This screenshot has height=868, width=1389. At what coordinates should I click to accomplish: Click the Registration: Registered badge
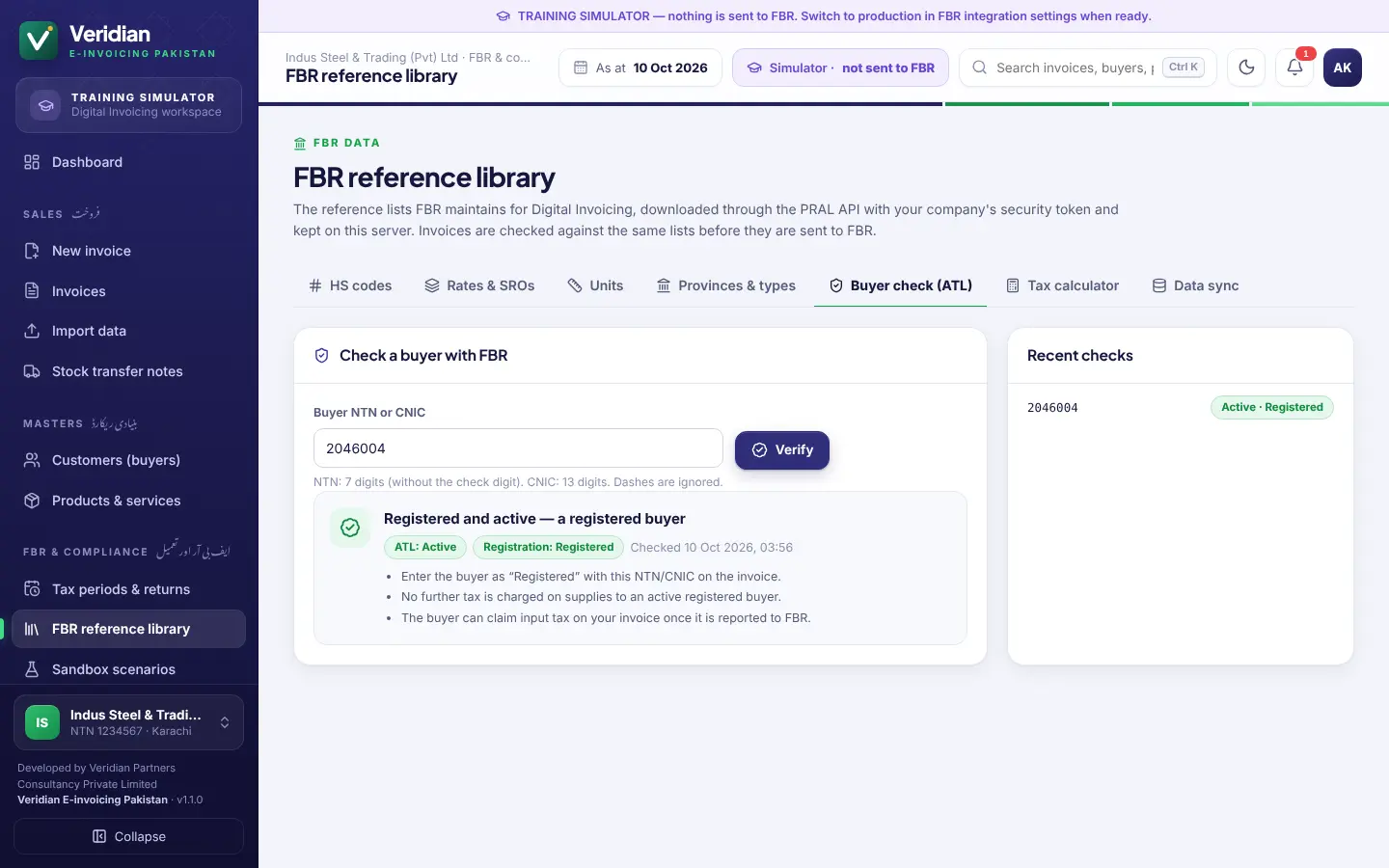click(548, 547)
